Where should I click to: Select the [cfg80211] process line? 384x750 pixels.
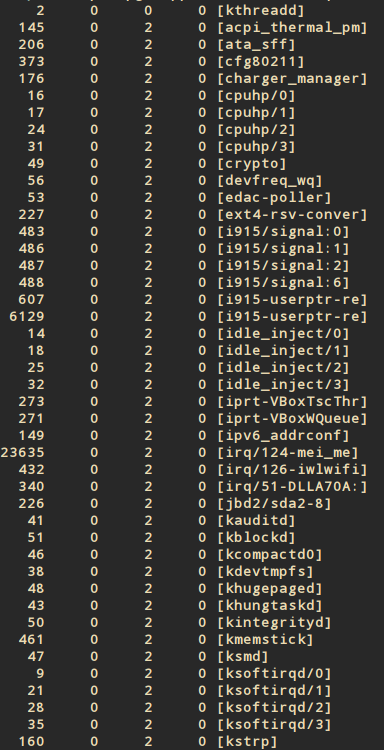(x=192, y=62)
